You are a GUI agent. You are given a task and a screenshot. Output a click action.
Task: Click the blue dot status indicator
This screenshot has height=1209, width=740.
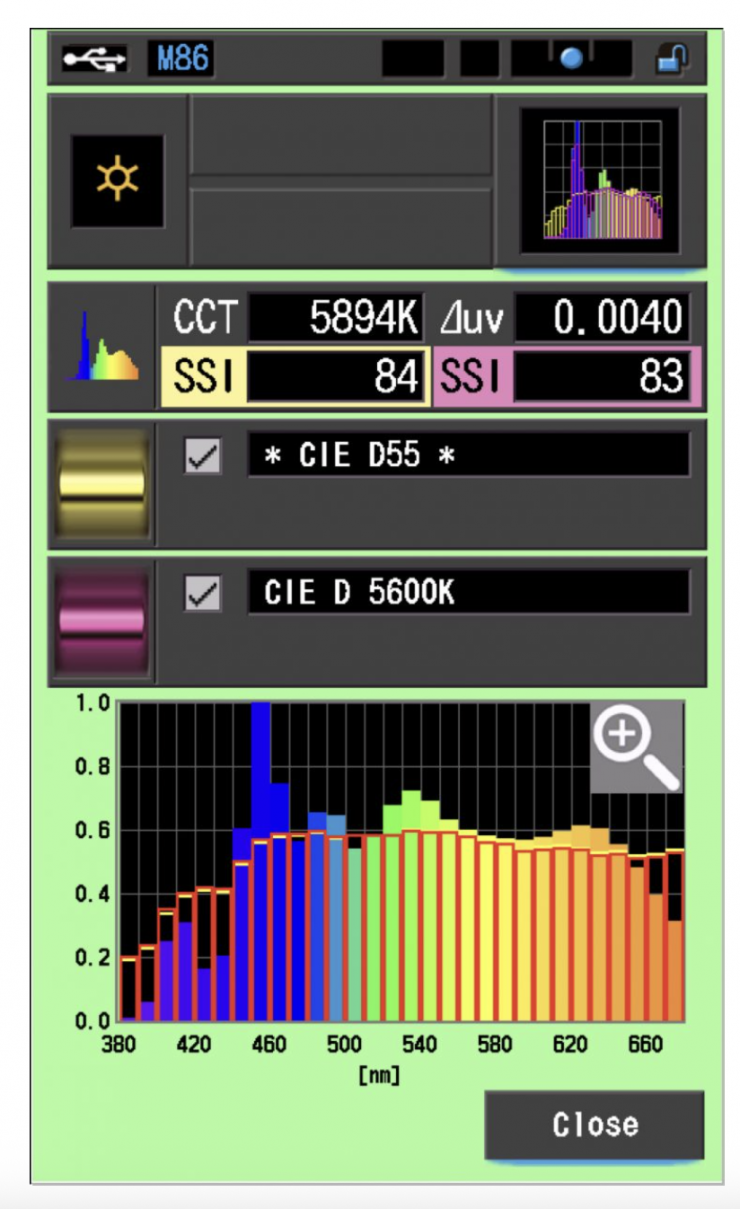[x=571, y=60]
